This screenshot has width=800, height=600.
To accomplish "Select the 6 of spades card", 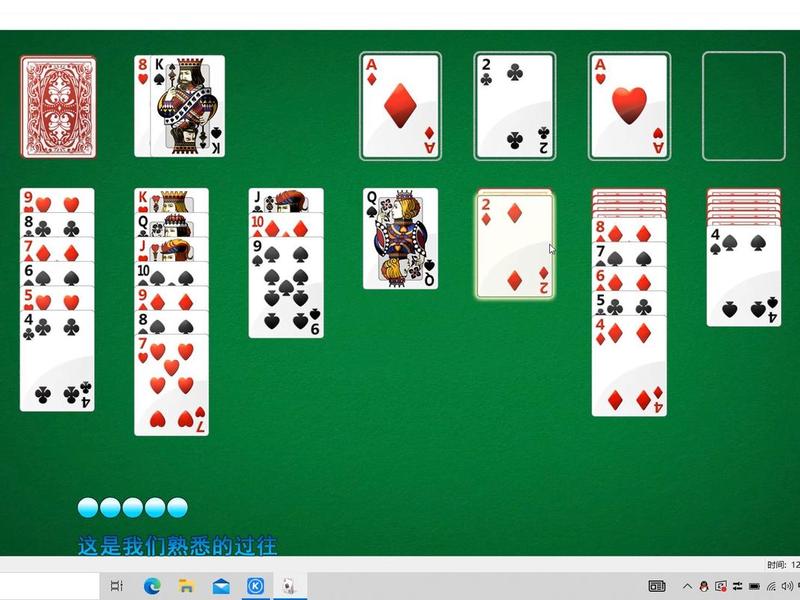I will [57, 273].
